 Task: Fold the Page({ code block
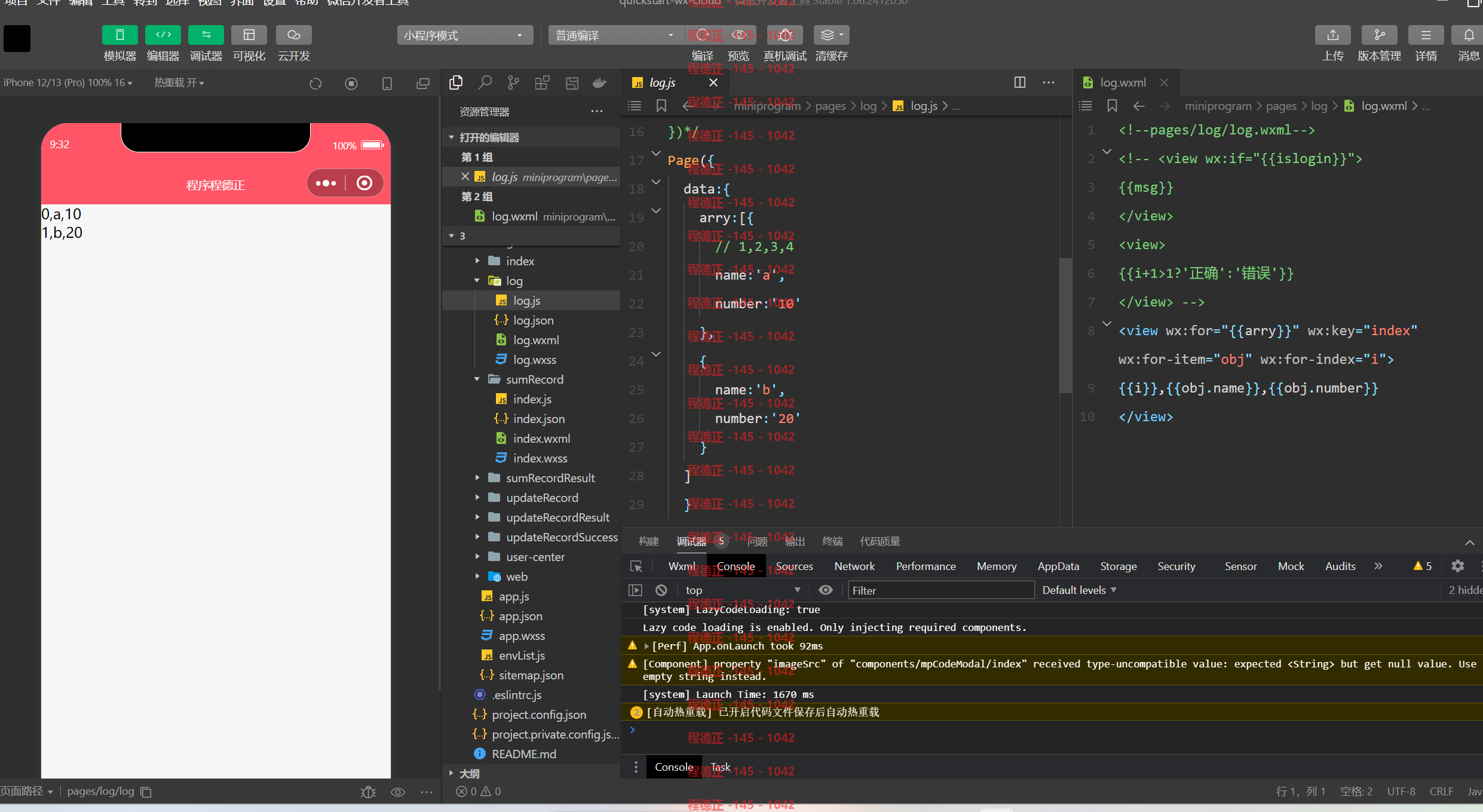(656, 154)
